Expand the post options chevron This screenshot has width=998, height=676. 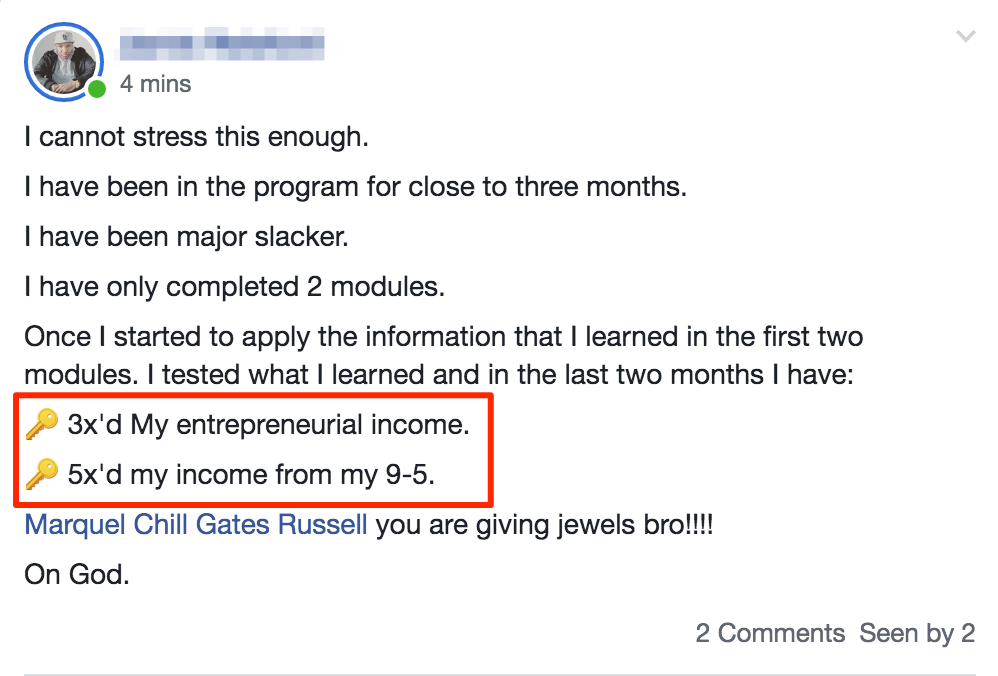click(965, 37)
